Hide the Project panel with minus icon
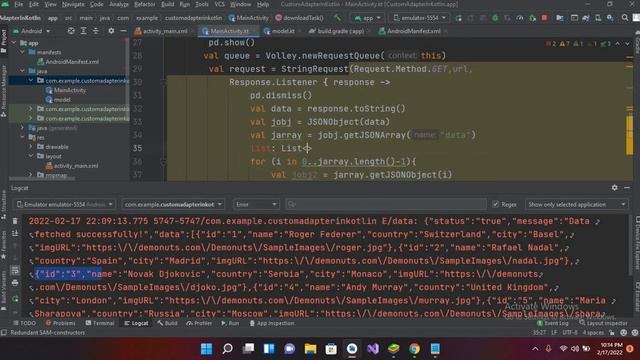Screen dimensions: 640x360 click(123, 31)
